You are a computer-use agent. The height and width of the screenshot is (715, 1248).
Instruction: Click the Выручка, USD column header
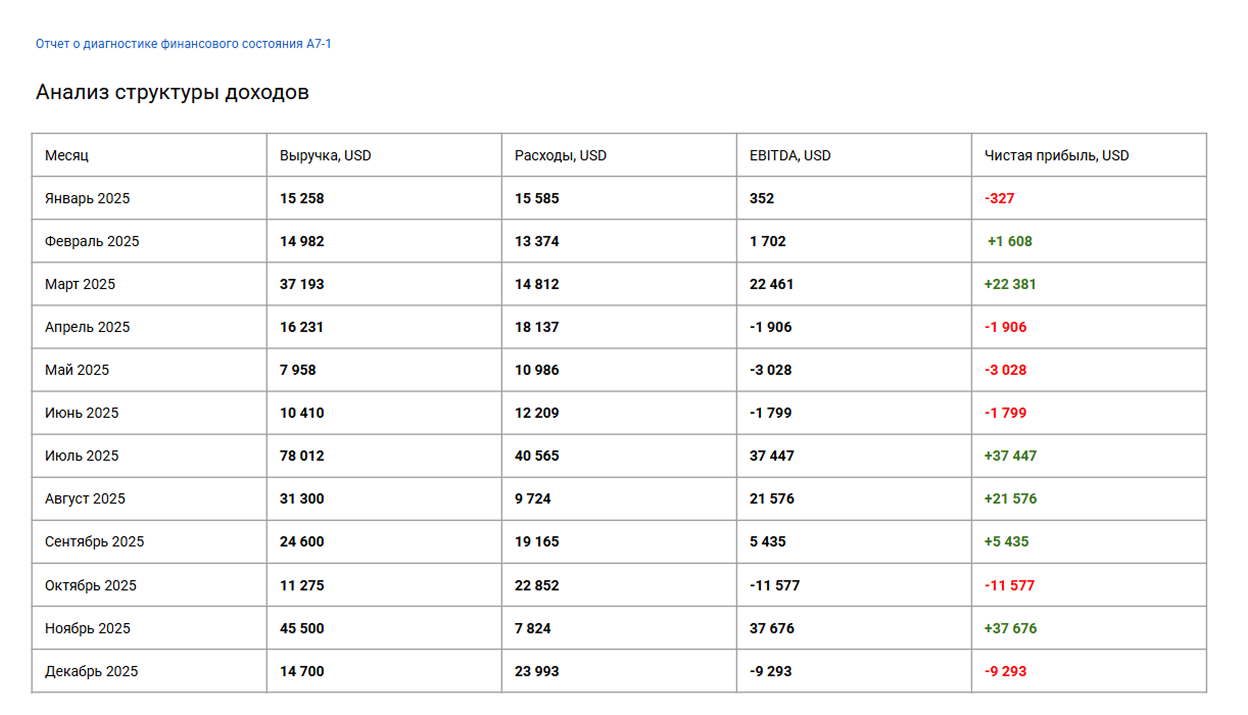coord(326,155)
